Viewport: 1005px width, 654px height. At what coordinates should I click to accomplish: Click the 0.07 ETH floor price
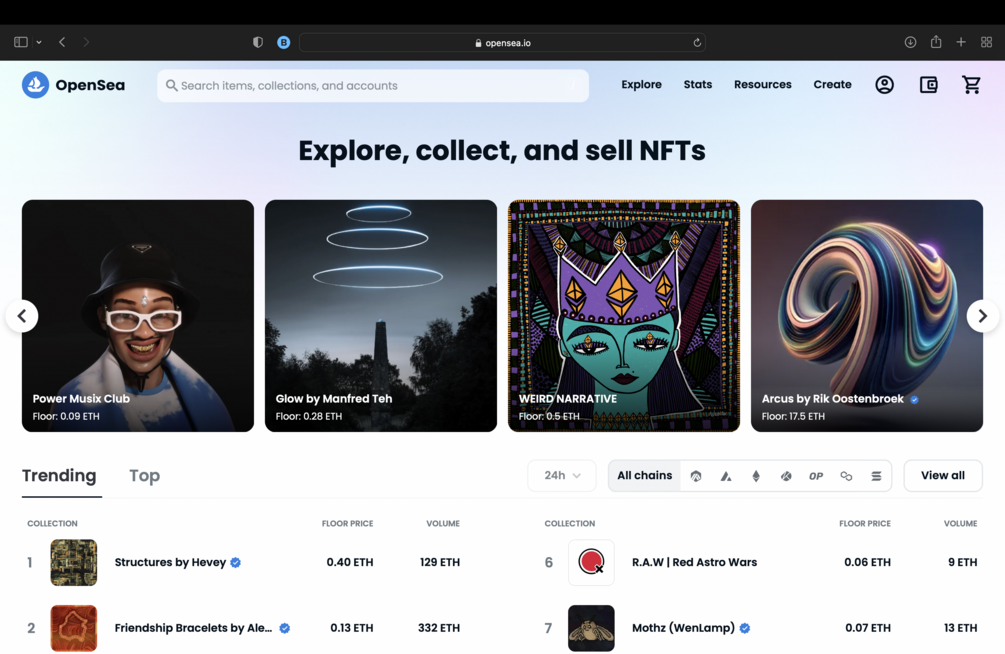[868, 628]
